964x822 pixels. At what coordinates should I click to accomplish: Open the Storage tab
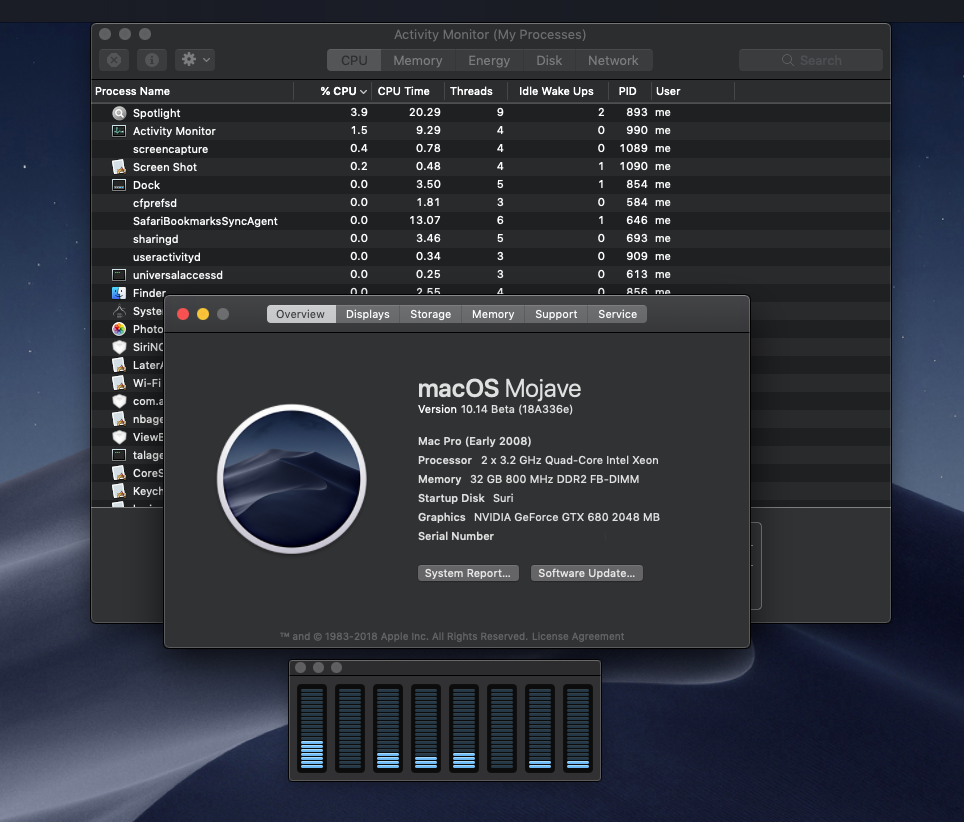(430, 314)
